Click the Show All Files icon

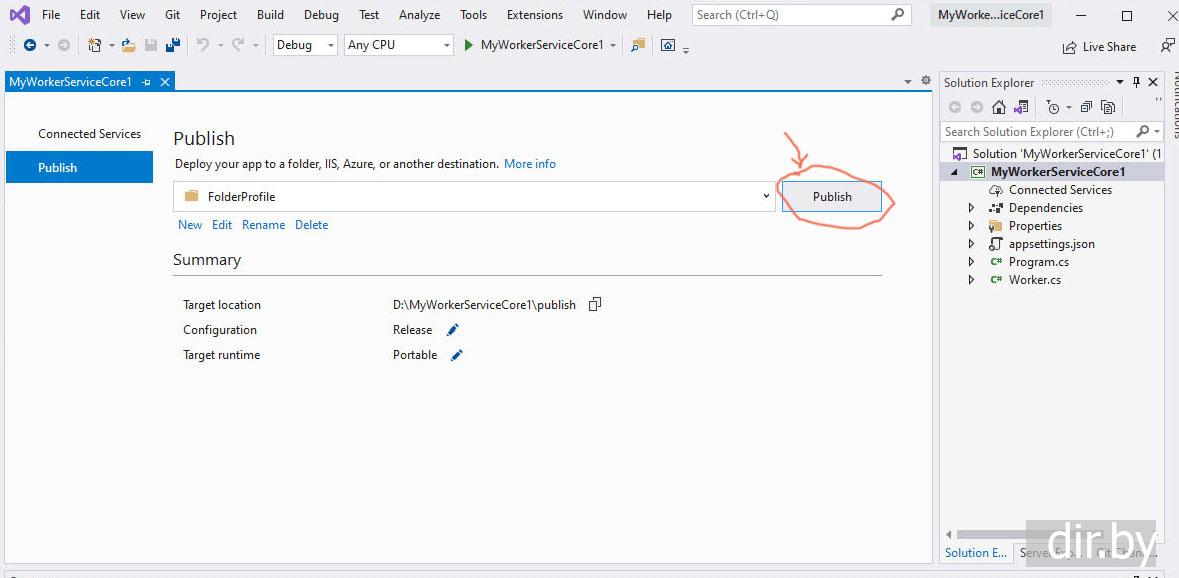(x=1107, y=107)
